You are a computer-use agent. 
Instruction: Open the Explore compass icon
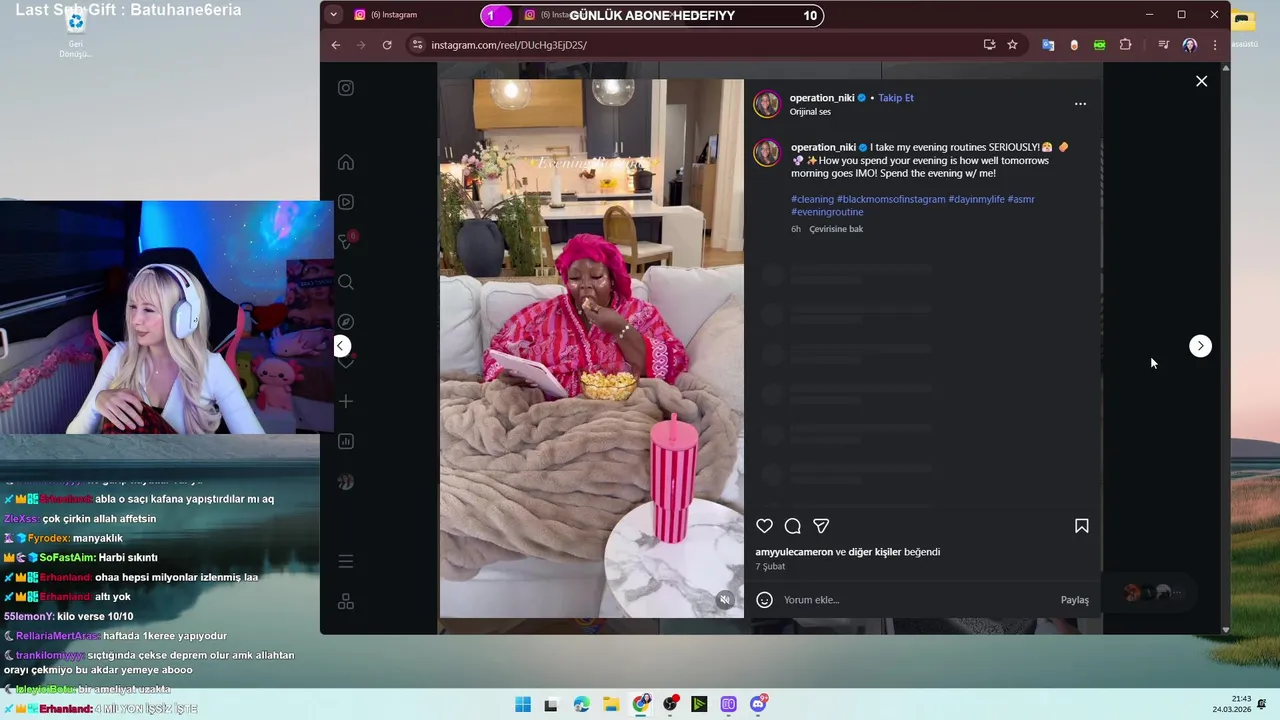click(346, 322)
